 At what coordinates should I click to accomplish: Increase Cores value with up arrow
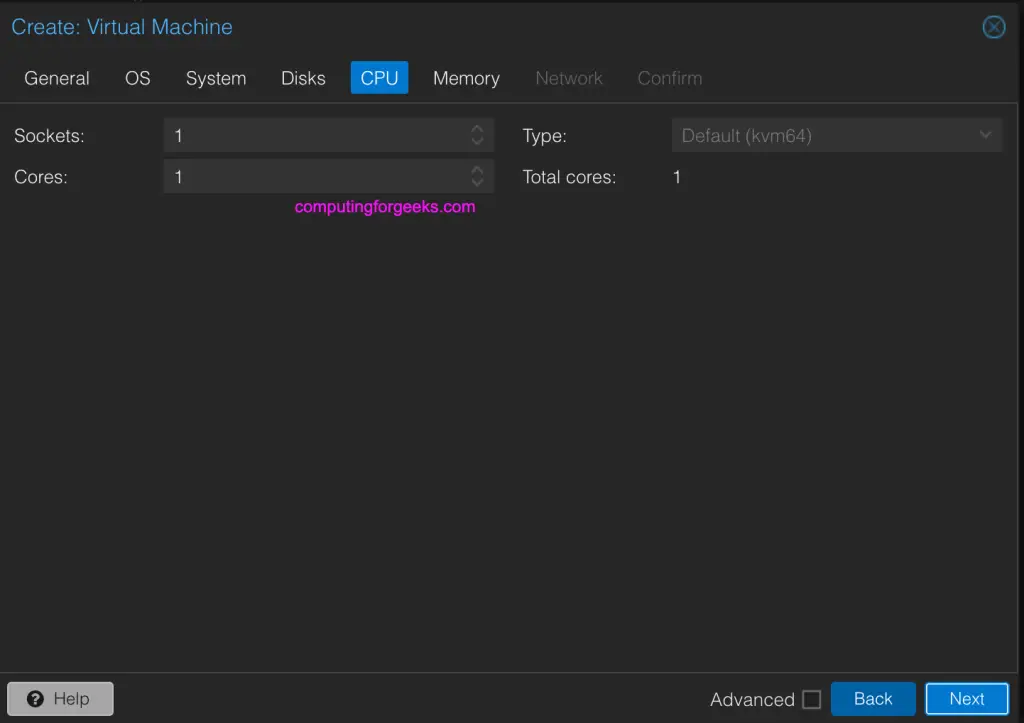click(x=477, y=170)
